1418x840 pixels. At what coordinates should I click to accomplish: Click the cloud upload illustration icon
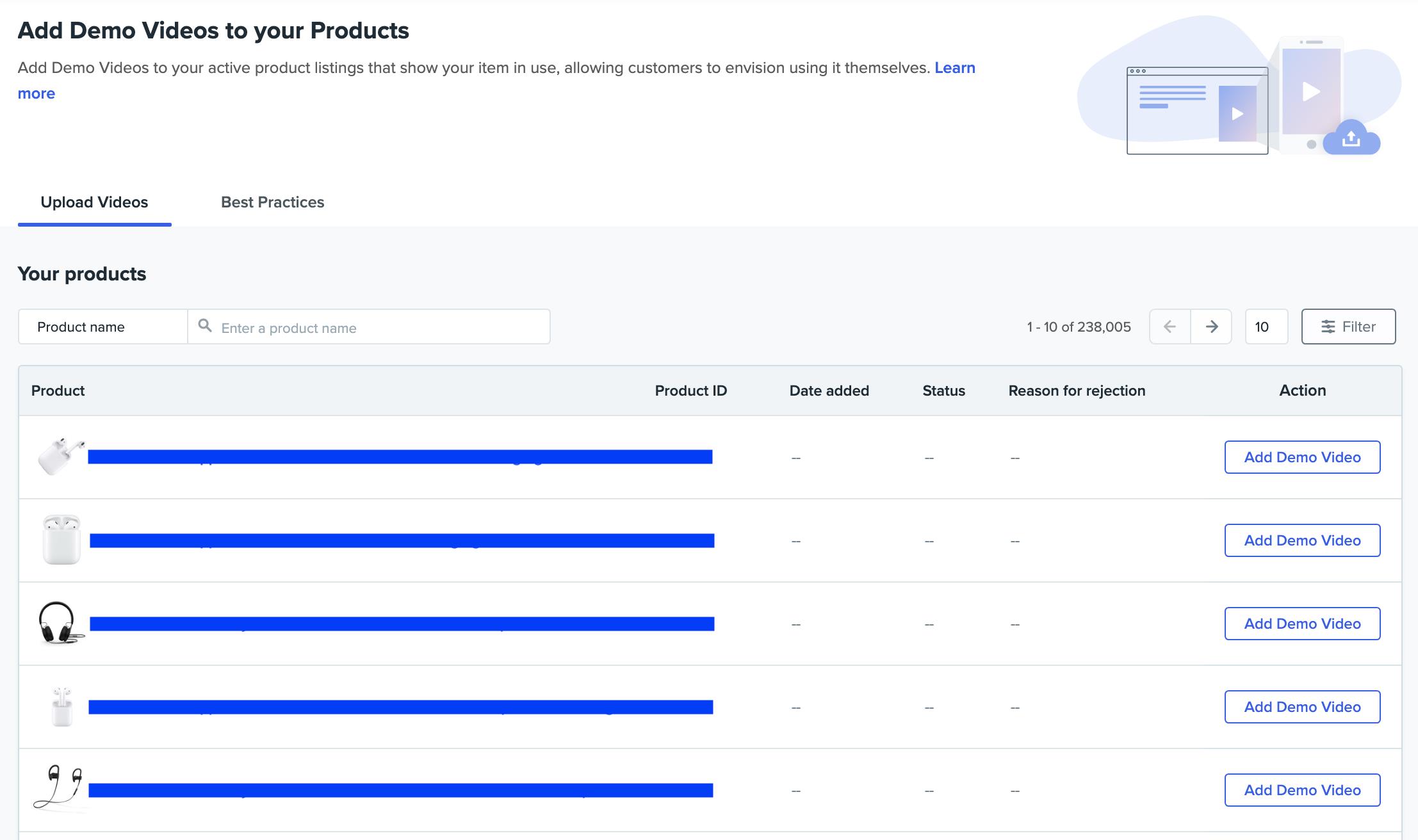point(1351,138)
